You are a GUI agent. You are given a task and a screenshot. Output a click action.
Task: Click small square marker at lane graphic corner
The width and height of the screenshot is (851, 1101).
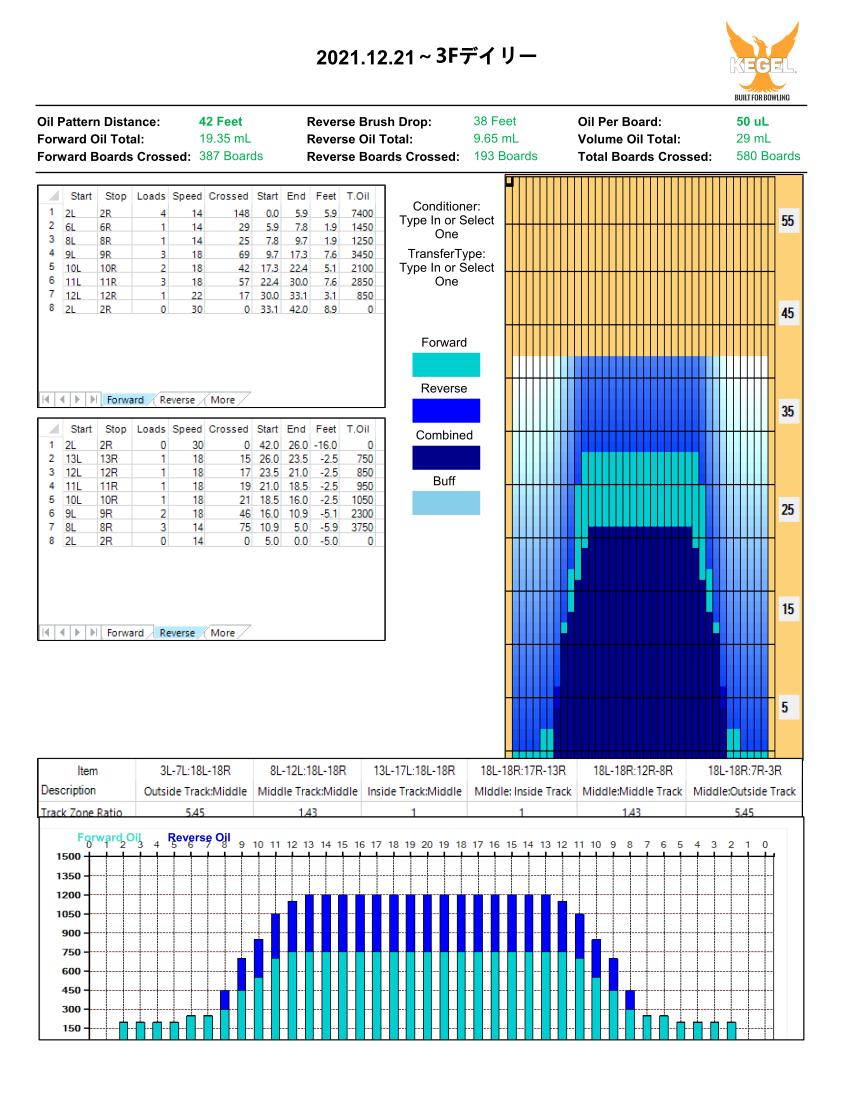[x=510, y=182]
